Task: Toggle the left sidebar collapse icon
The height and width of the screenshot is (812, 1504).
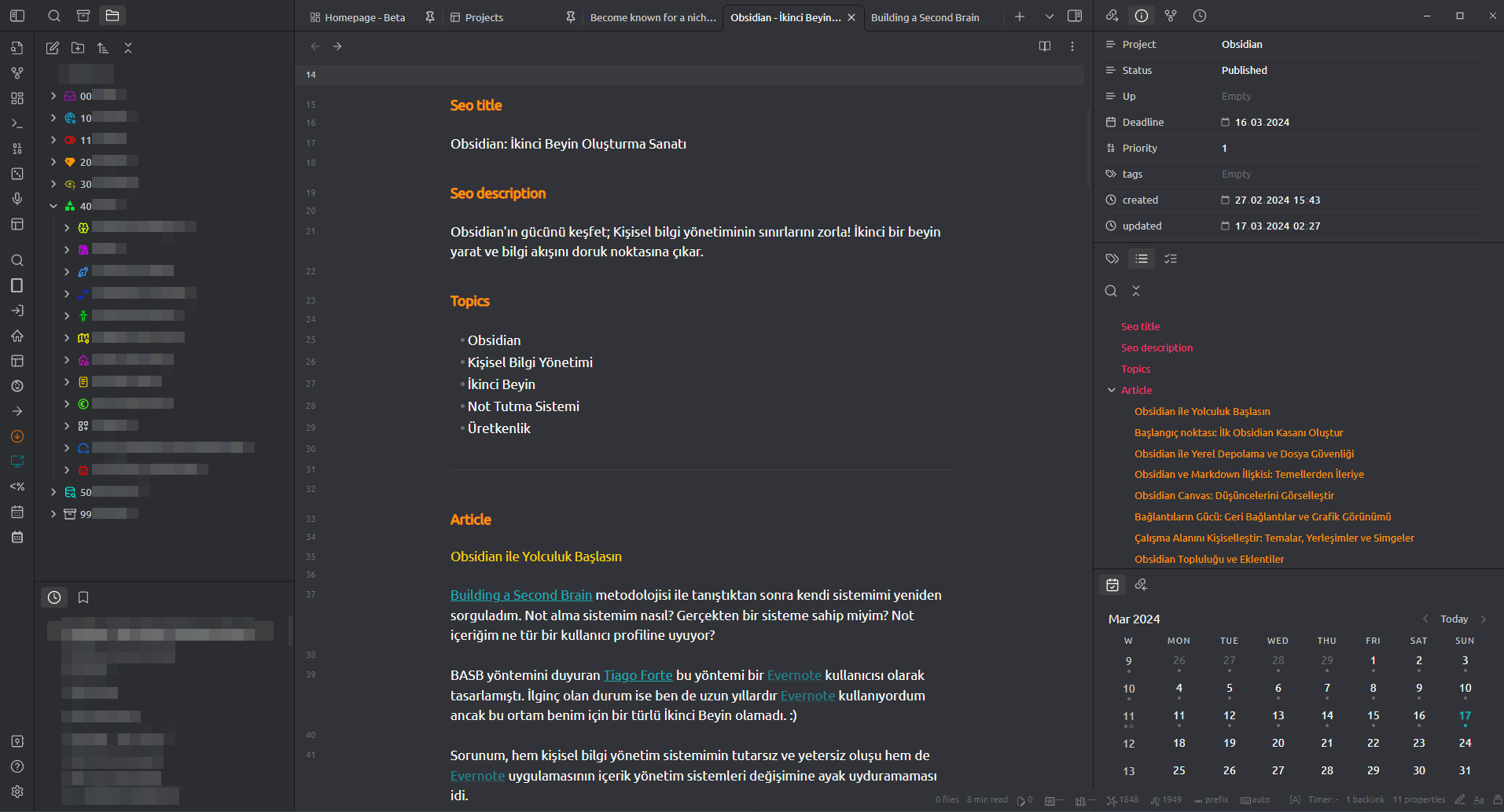Action: [17, 16]
